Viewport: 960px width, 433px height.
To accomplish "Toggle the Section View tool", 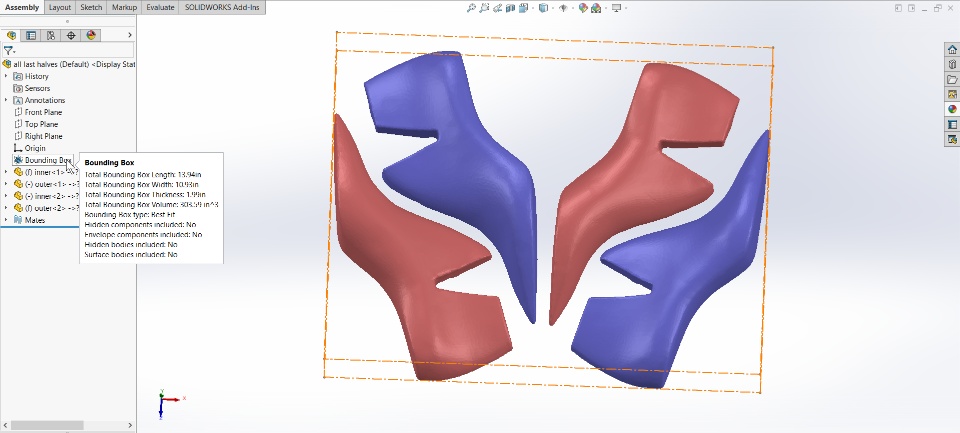I will pyautogui.click(x=511, y=8).
